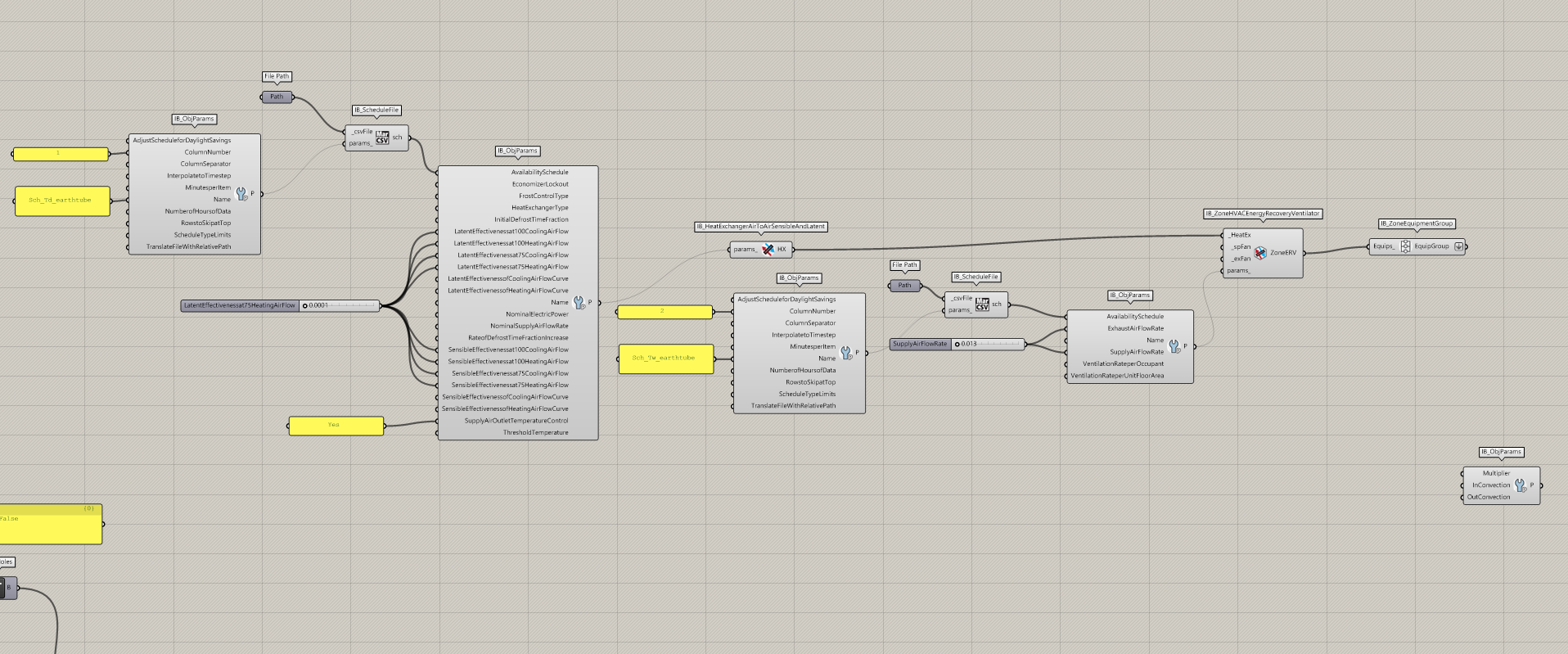Click the VentilationRateperUnitFloorArea input
This screenshot has width=1568, height=654.
(x=1117, y=377)
